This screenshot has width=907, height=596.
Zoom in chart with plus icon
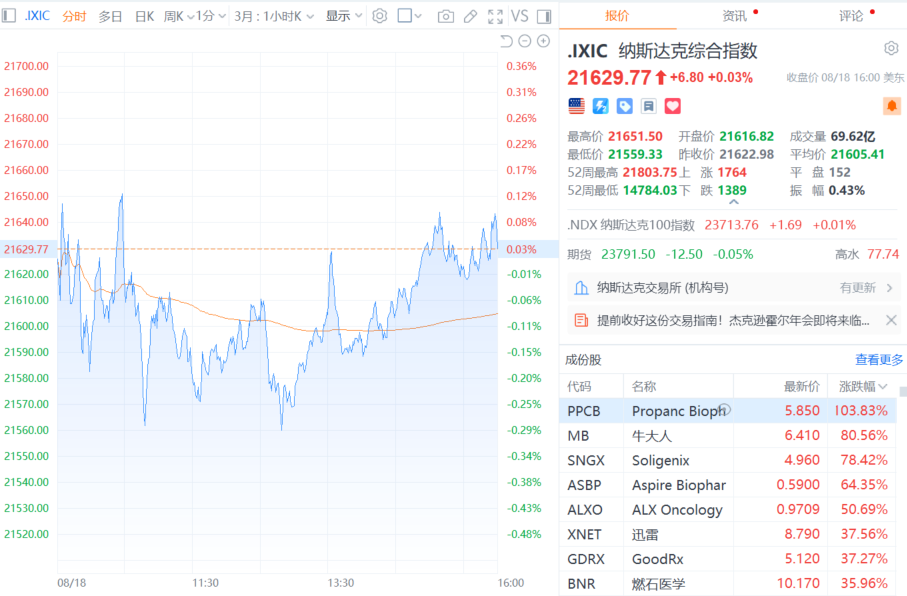(543, 41)
